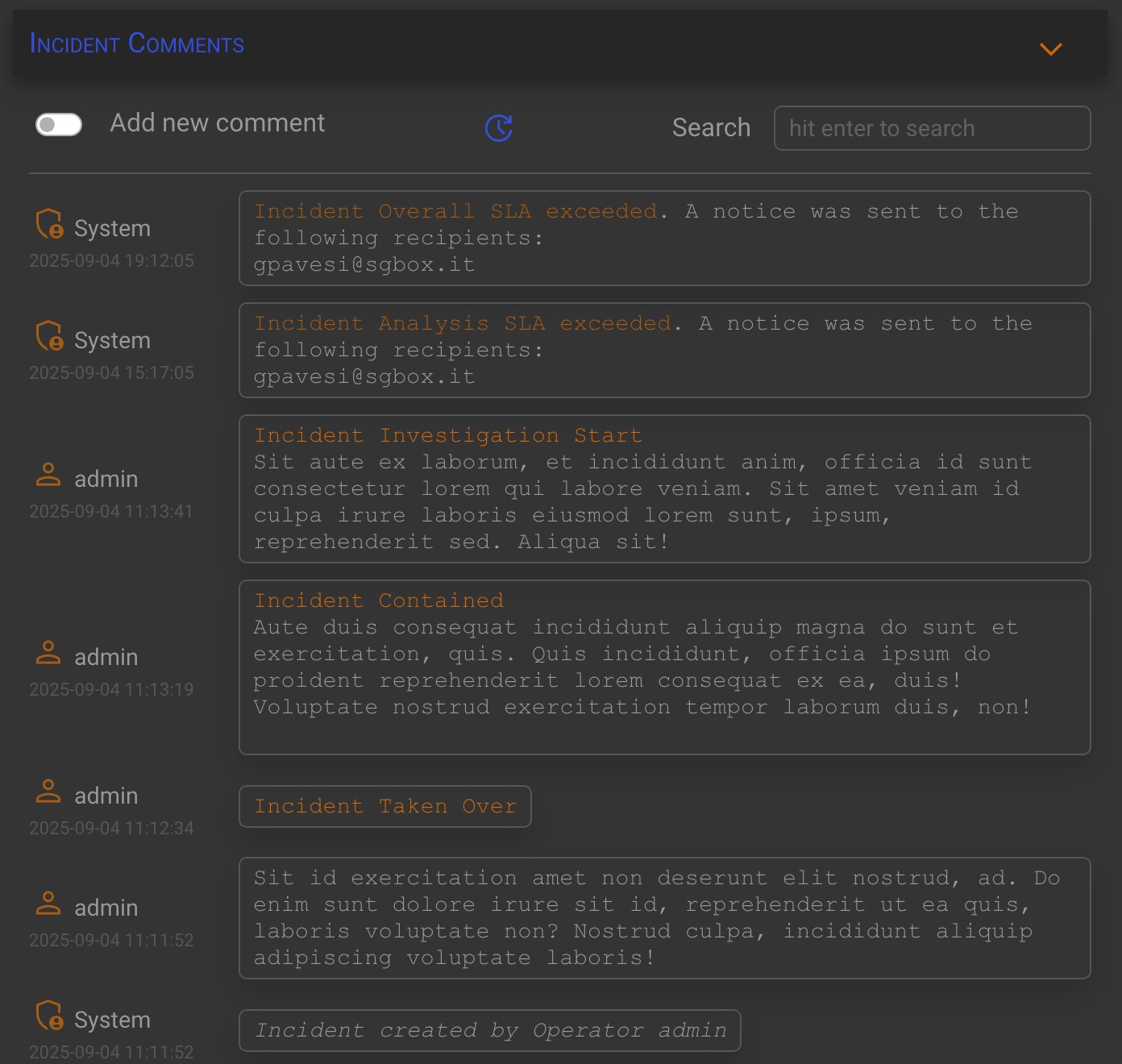The width and height of the screenshot is (1122, 1064).
Task: Select the Incident Investigation Start comment
Action: [664, 488]
